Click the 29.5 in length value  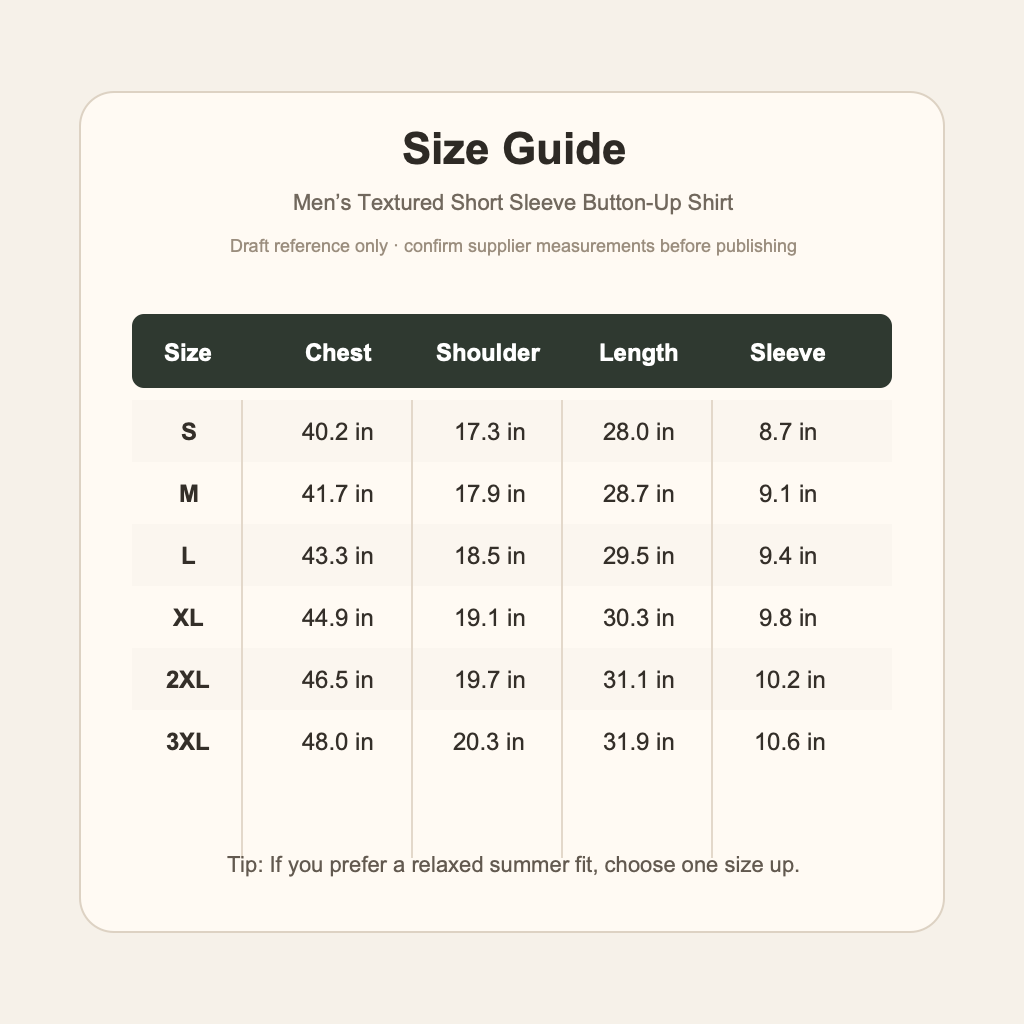pyautogui.click(x=638, y=556)
